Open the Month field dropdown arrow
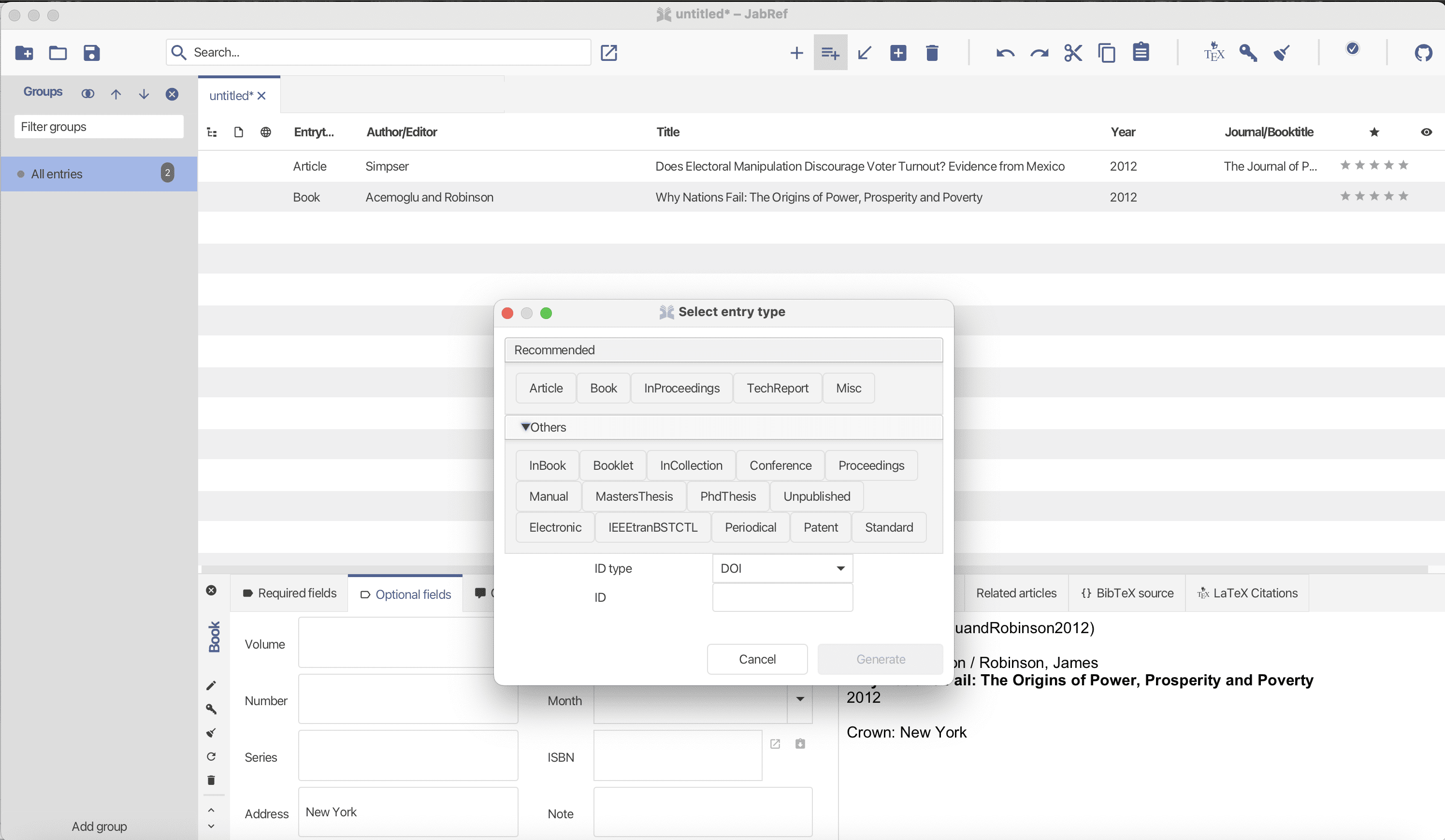Image resolution: width=1445 pixels, height=840 pixels. [800, 699]
